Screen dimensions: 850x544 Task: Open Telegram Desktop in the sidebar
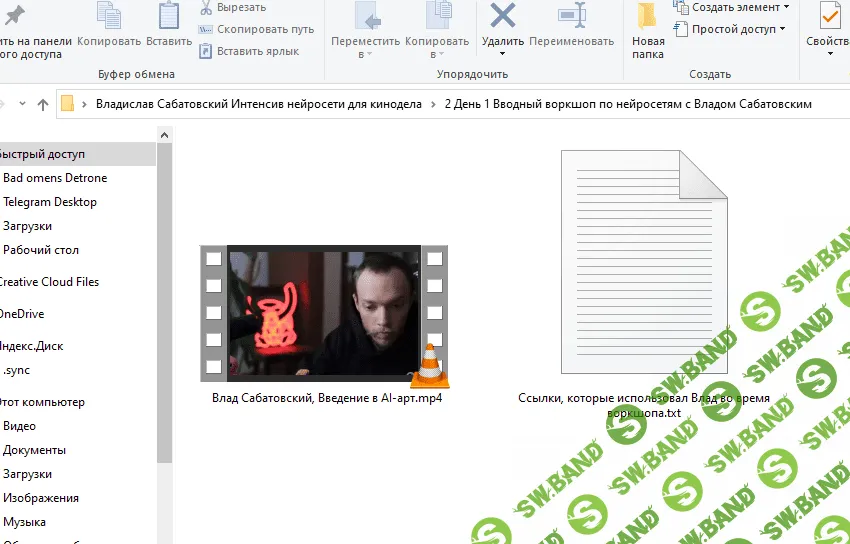point(50,202)
